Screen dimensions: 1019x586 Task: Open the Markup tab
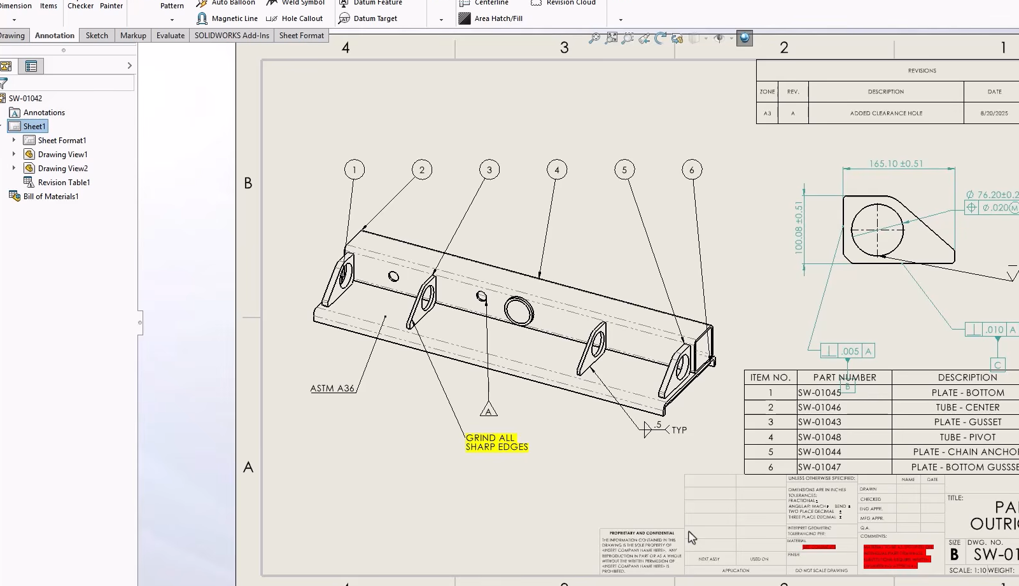[x=133, y=36]
